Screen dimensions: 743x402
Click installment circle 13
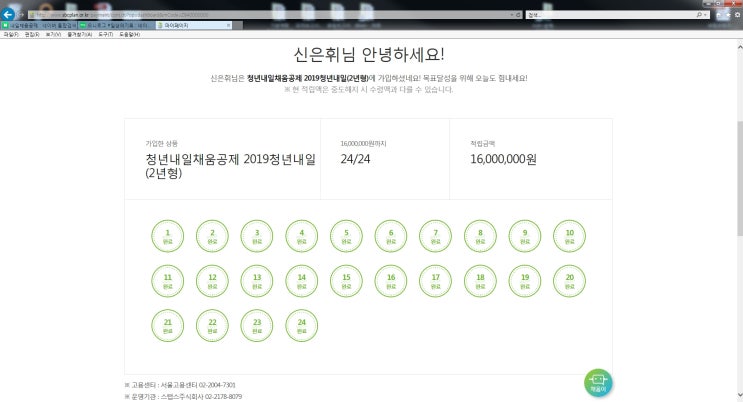pyautogui.click(x=257, y=281)
